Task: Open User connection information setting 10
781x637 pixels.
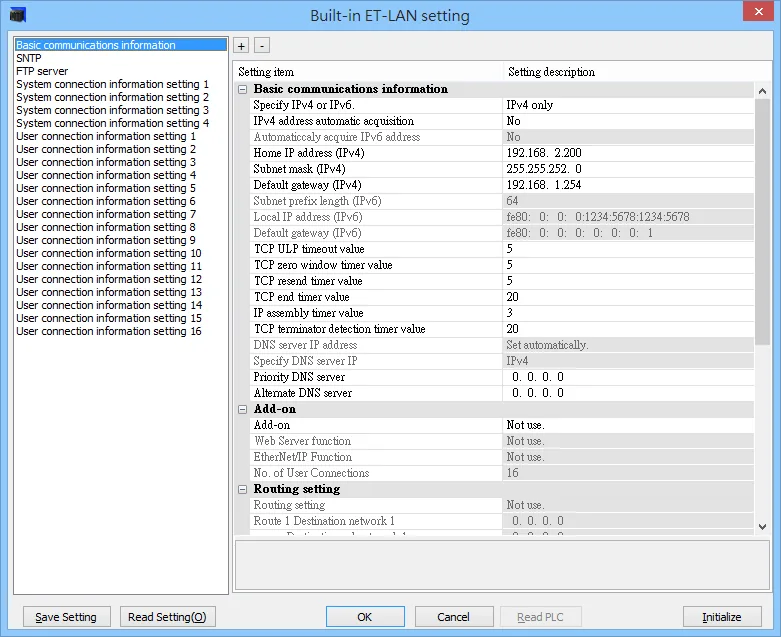Action: (109, 253)
